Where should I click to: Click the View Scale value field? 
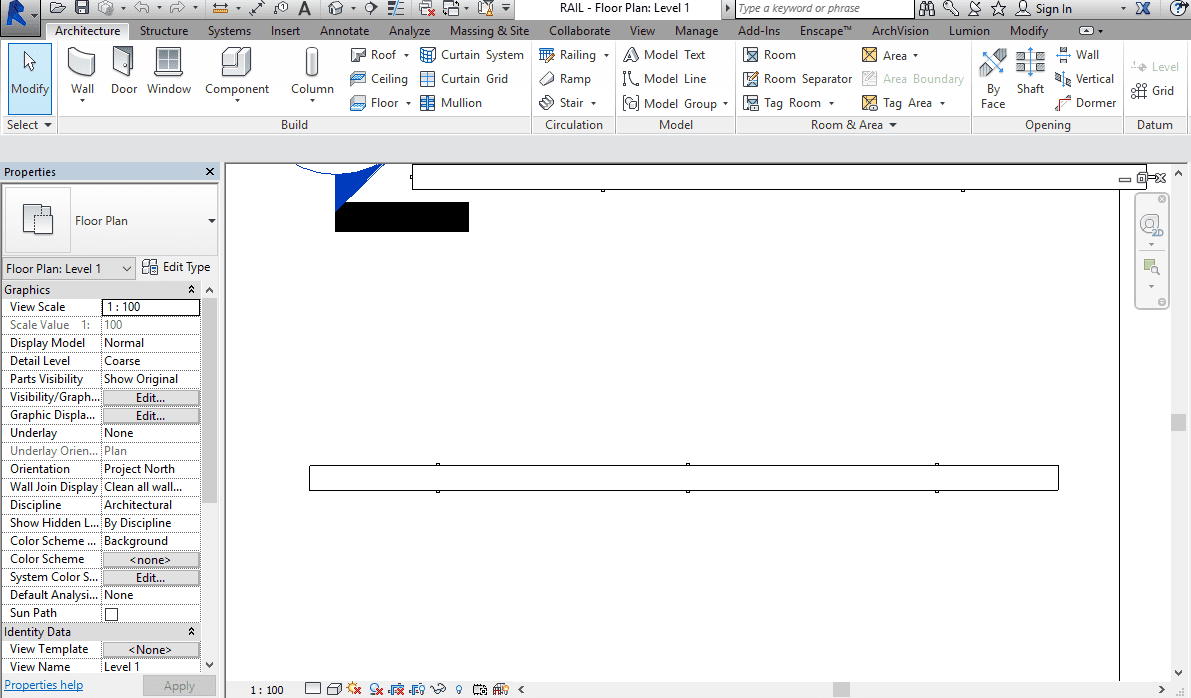(150, 307)
